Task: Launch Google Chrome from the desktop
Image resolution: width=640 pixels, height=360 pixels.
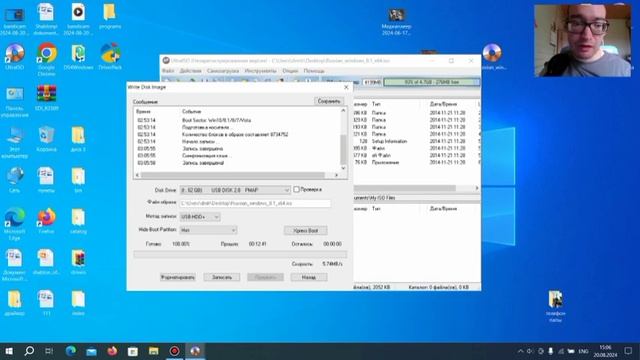Action: (x=47, y=59)
